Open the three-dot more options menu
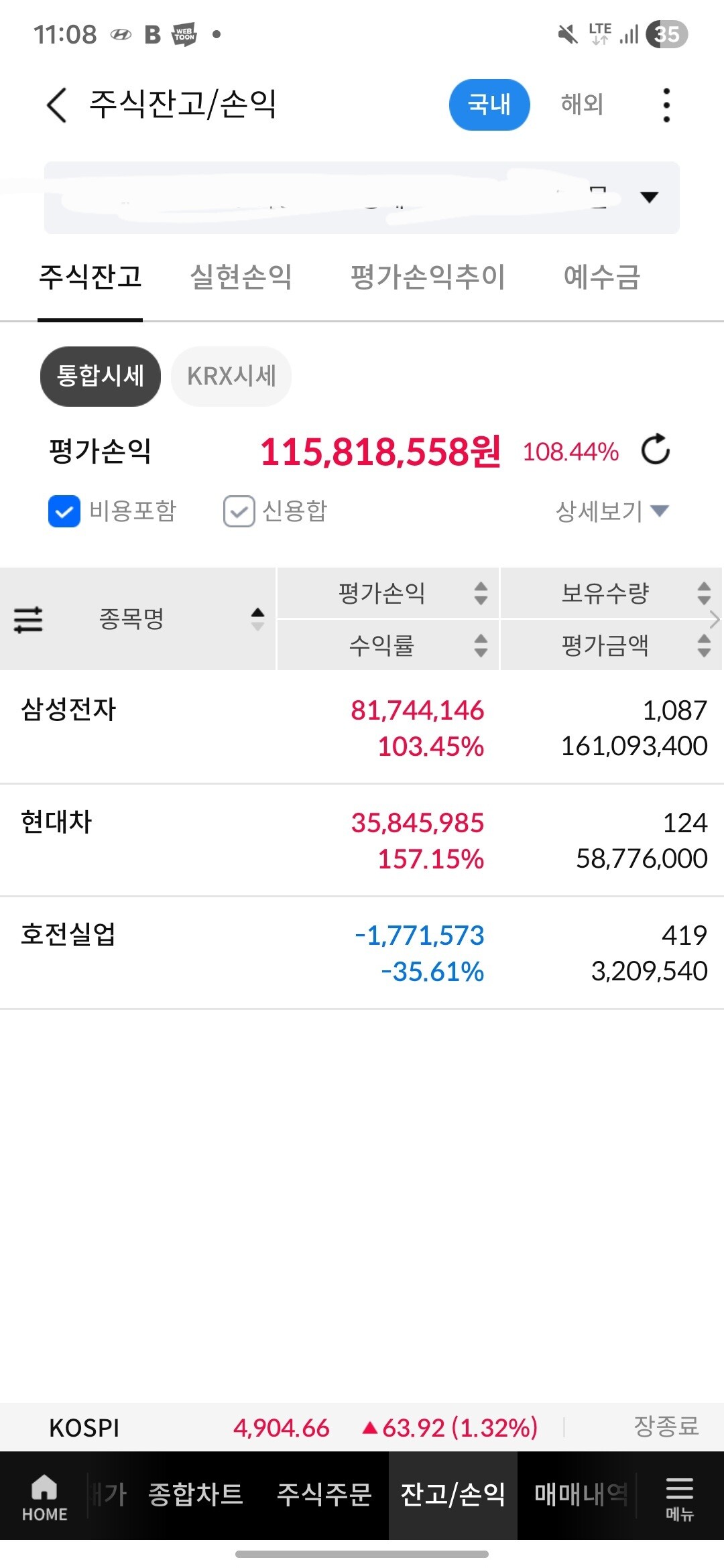Screen dimensions: 724x1568 tap(666, 105)
